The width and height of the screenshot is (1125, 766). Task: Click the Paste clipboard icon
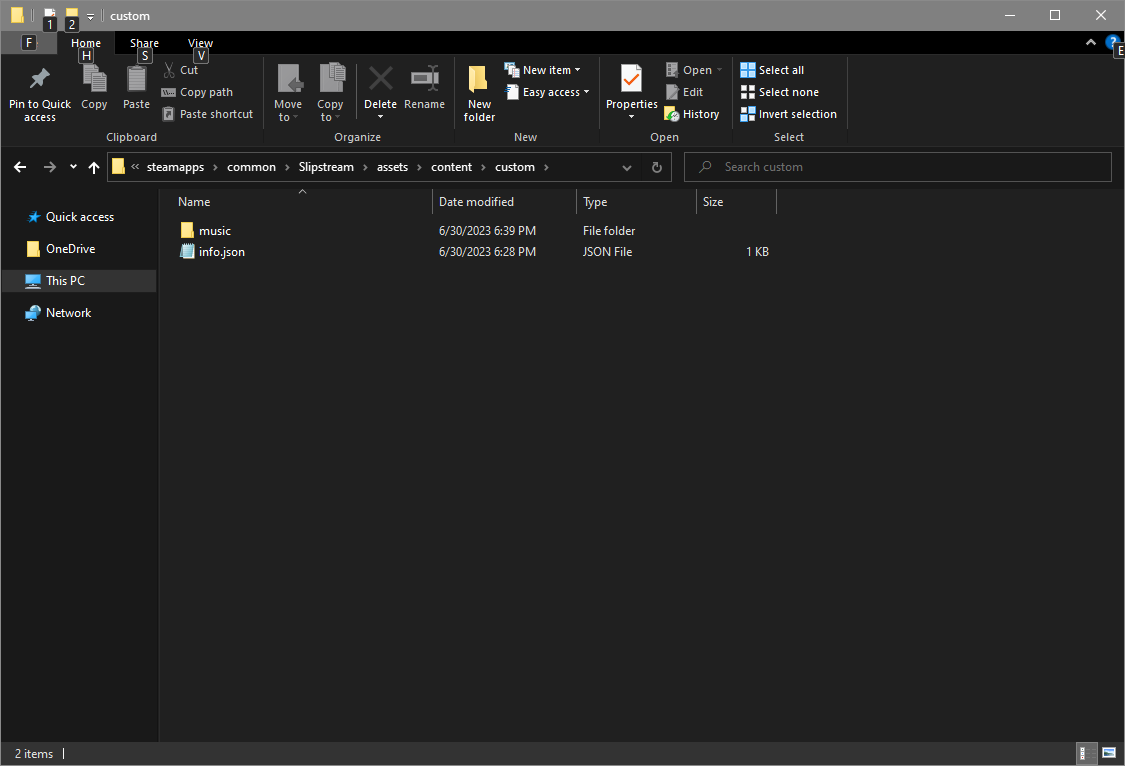click(x=136, y=79)
